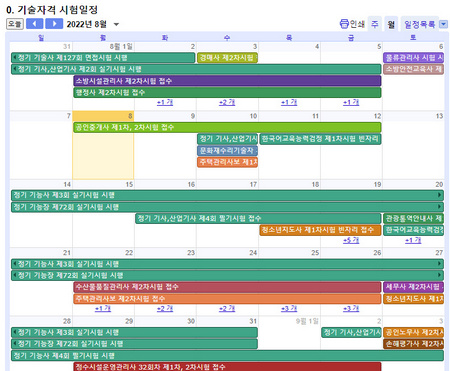This screenshot has width=450, height=371.
Task: Open 정기 기능장 제72회 실기시험 시행 in August 28 week
Action: (134, 344)
